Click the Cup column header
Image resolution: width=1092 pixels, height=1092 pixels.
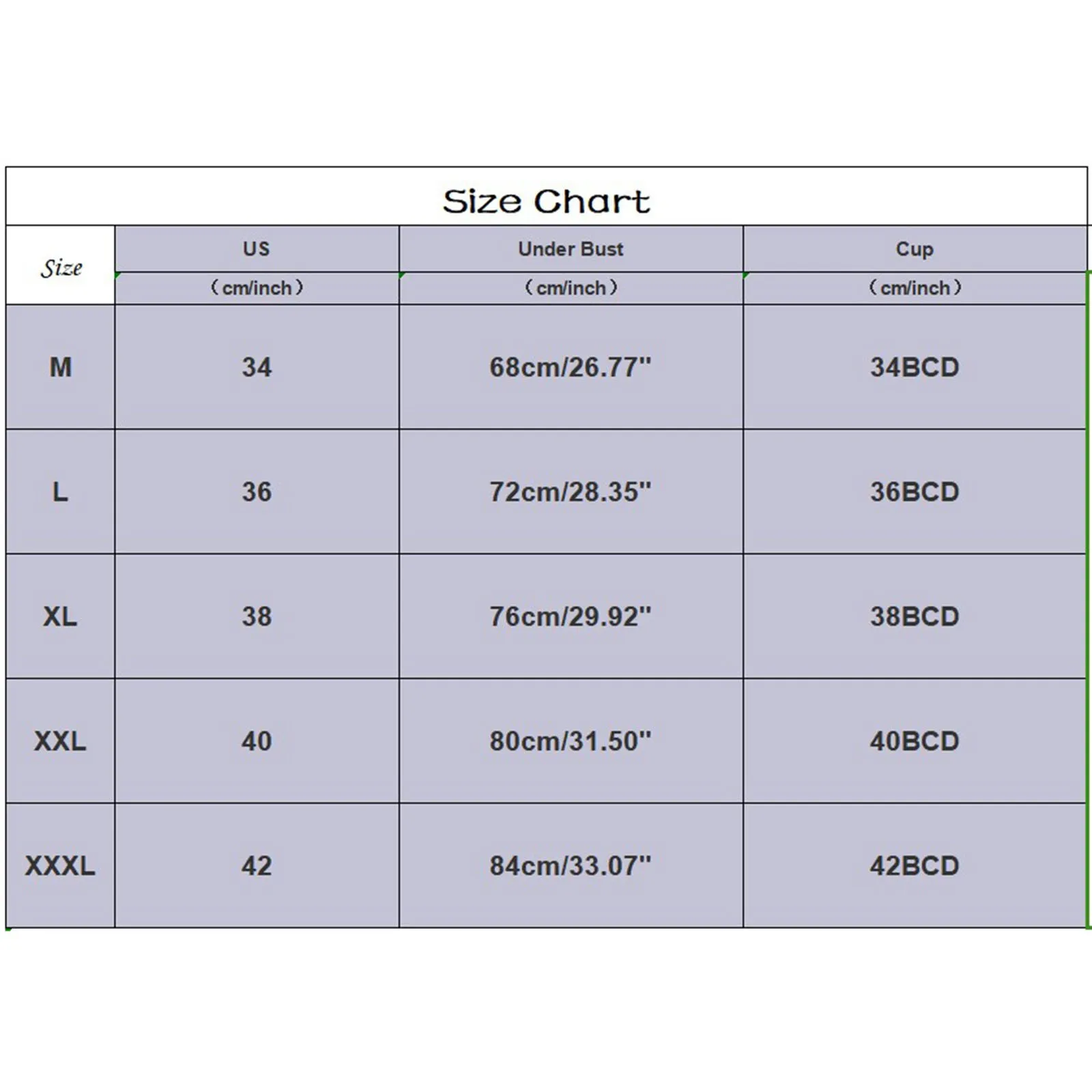(x=915, y=249)
